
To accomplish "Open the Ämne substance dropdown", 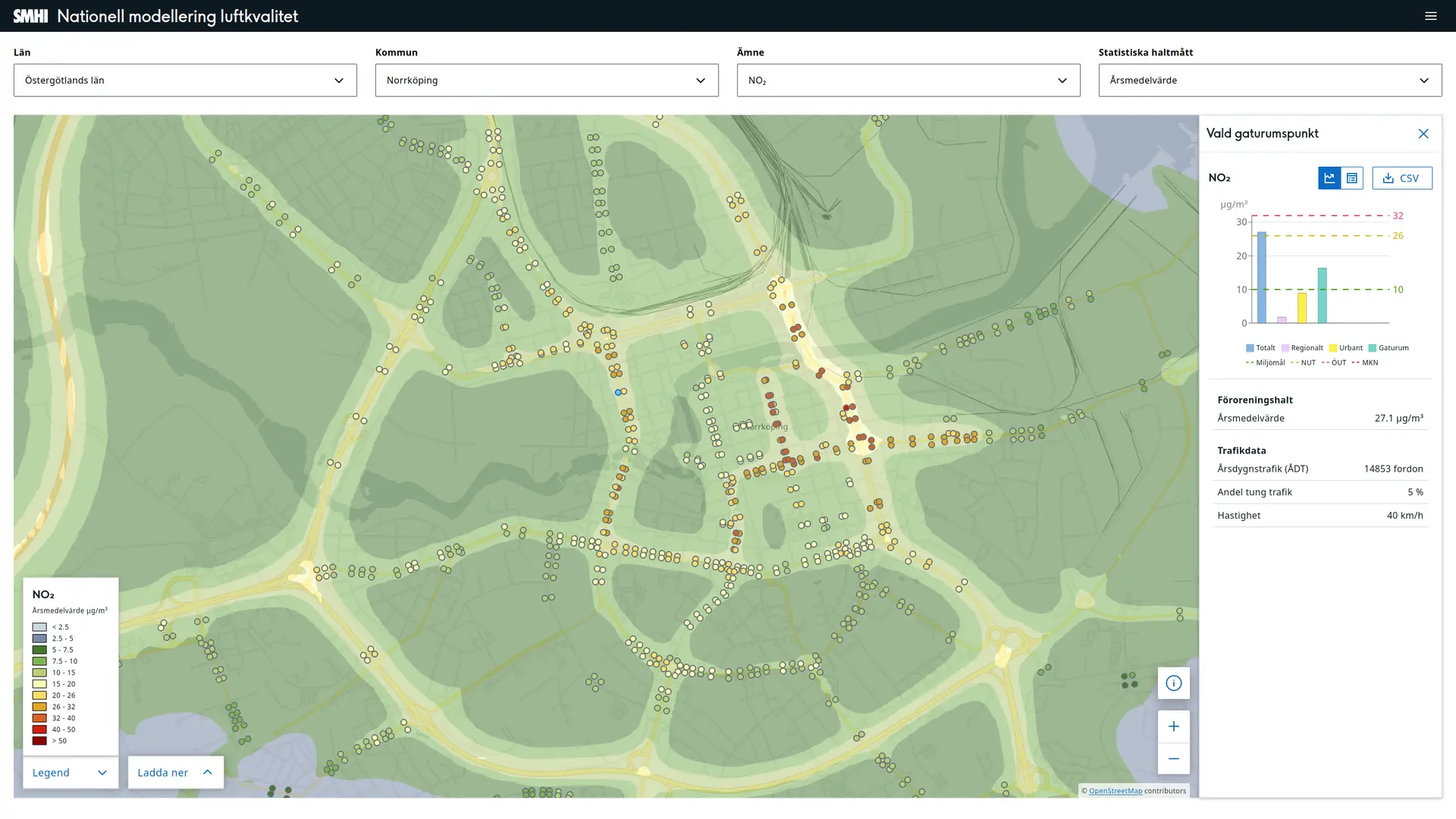I will (x=908, y=80).
